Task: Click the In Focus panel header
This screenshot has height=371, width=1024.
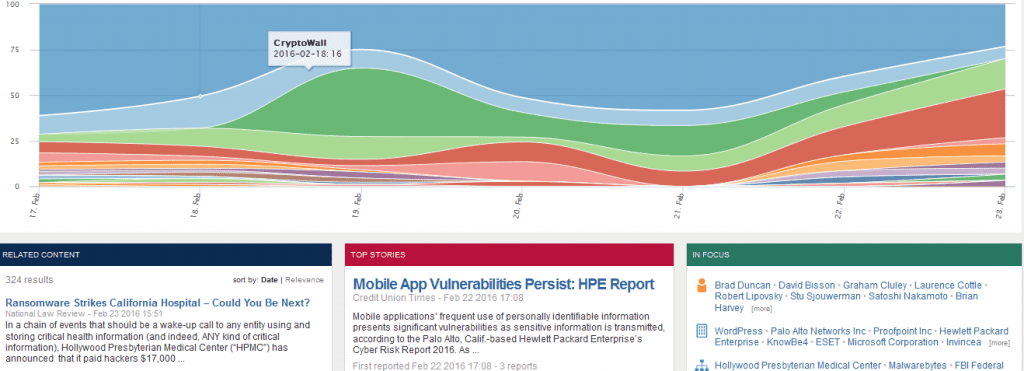Action: click(854, 254)
